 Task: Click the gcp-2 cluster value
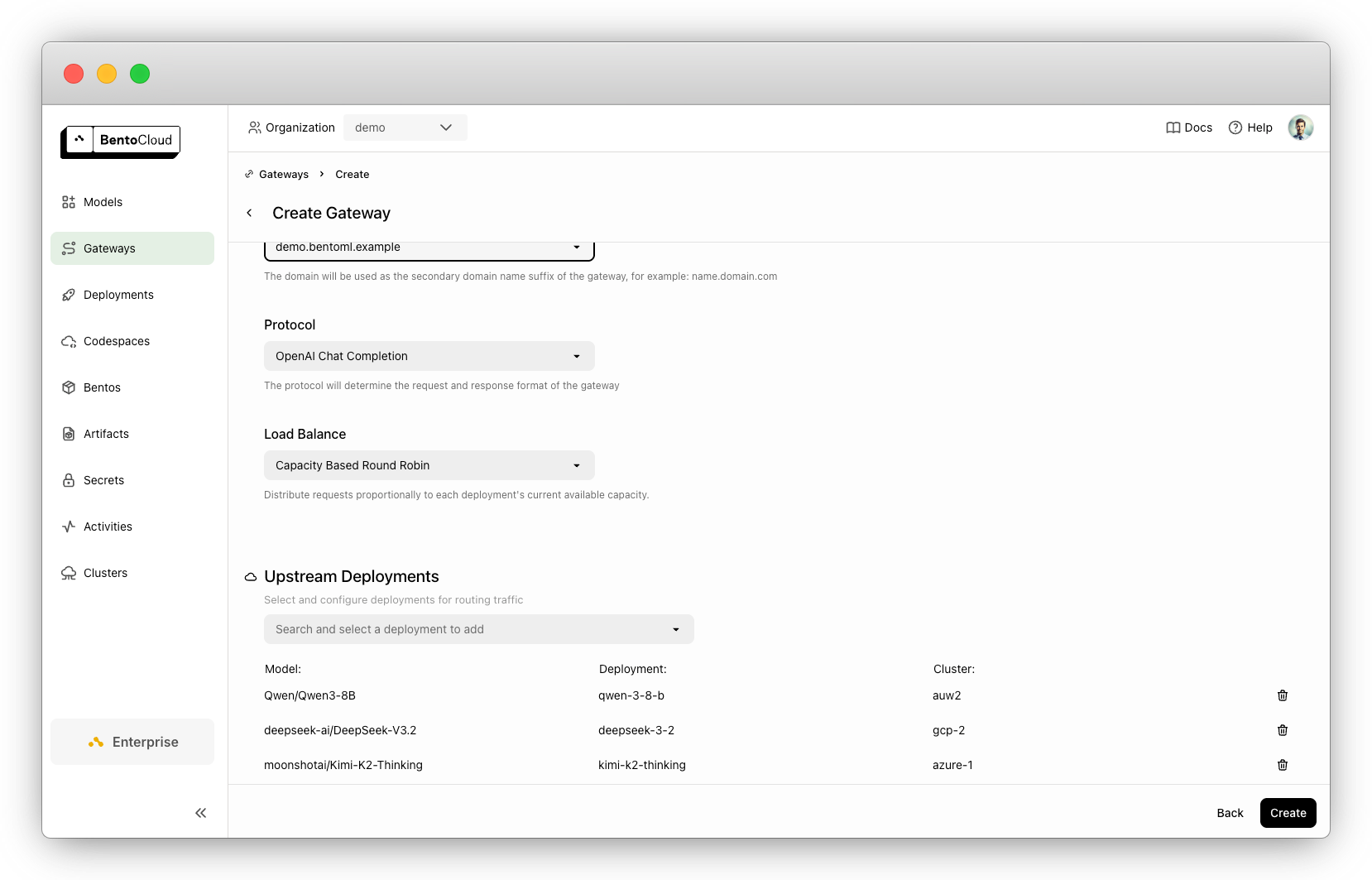(x=949, y=730)
